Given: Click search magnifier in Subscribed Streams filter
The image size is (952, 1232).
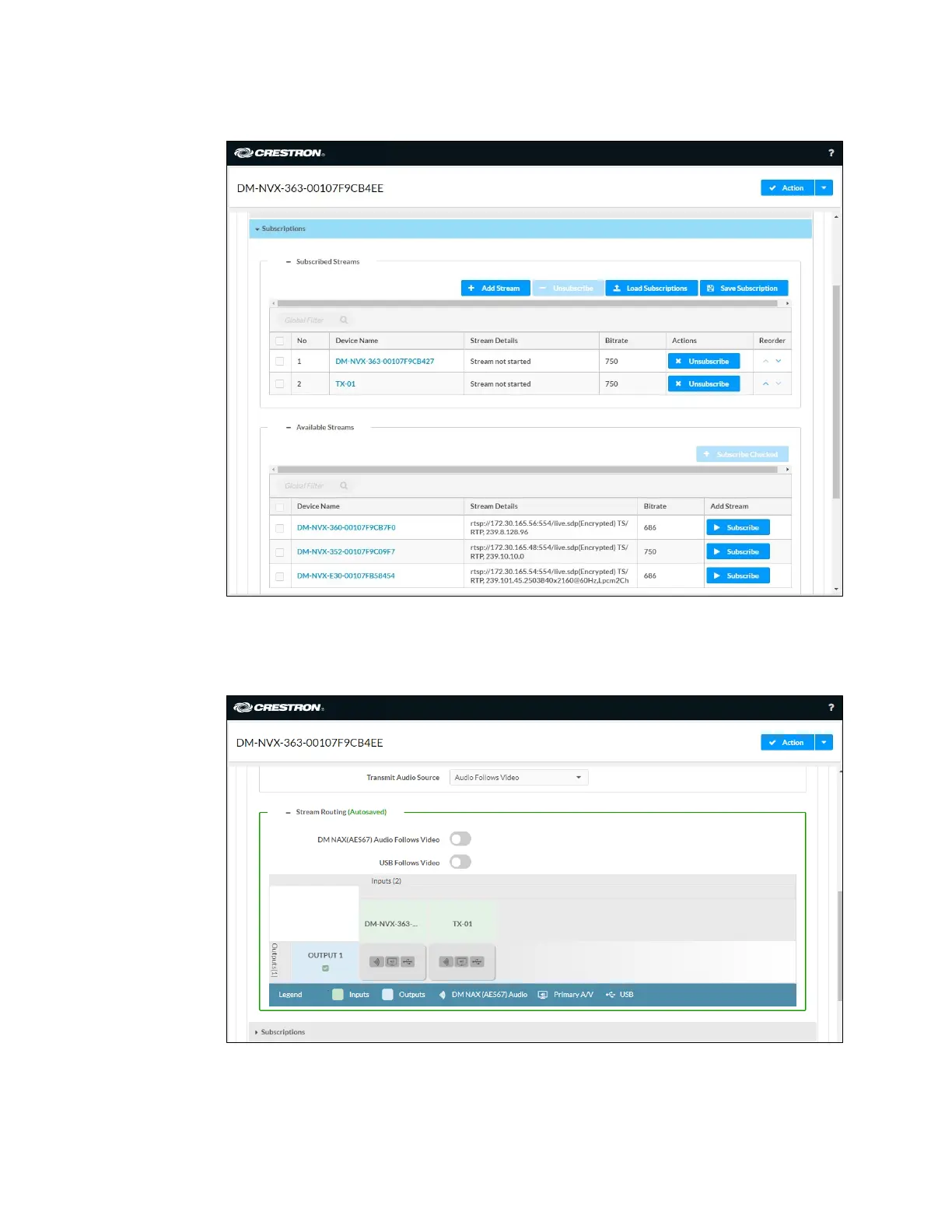Looking at the screenshot, I should coord(344,320).
